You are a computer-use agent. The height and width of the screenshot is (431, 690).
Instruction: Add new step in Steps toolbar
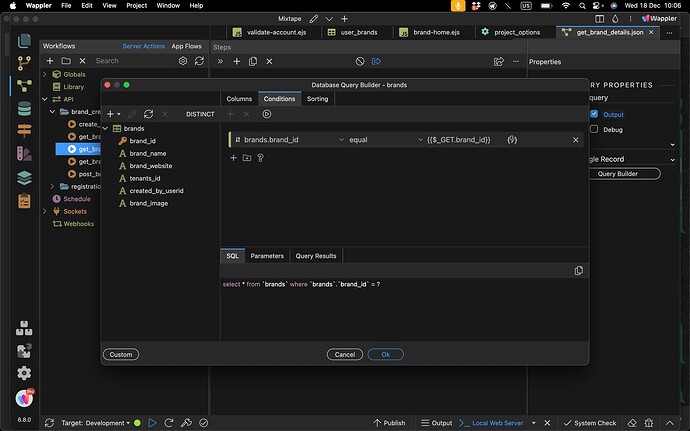tap(236, 62)
